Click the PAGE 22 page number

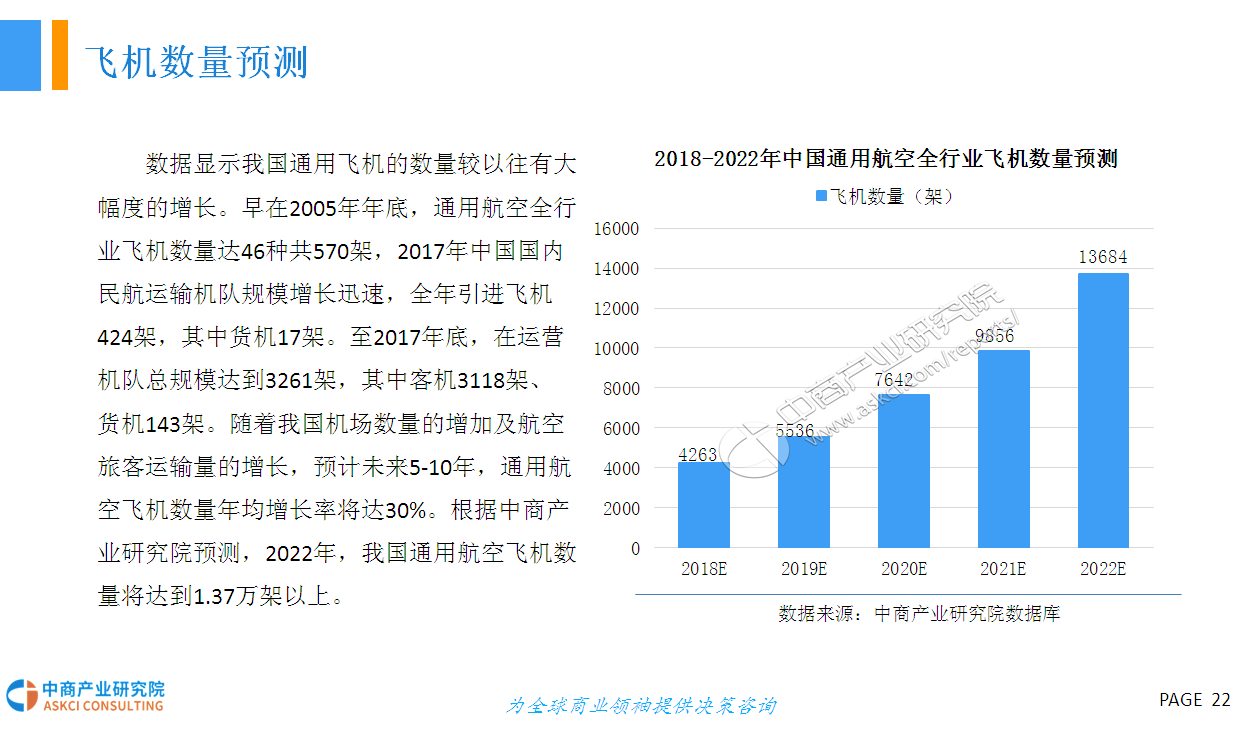(1194, 700)
